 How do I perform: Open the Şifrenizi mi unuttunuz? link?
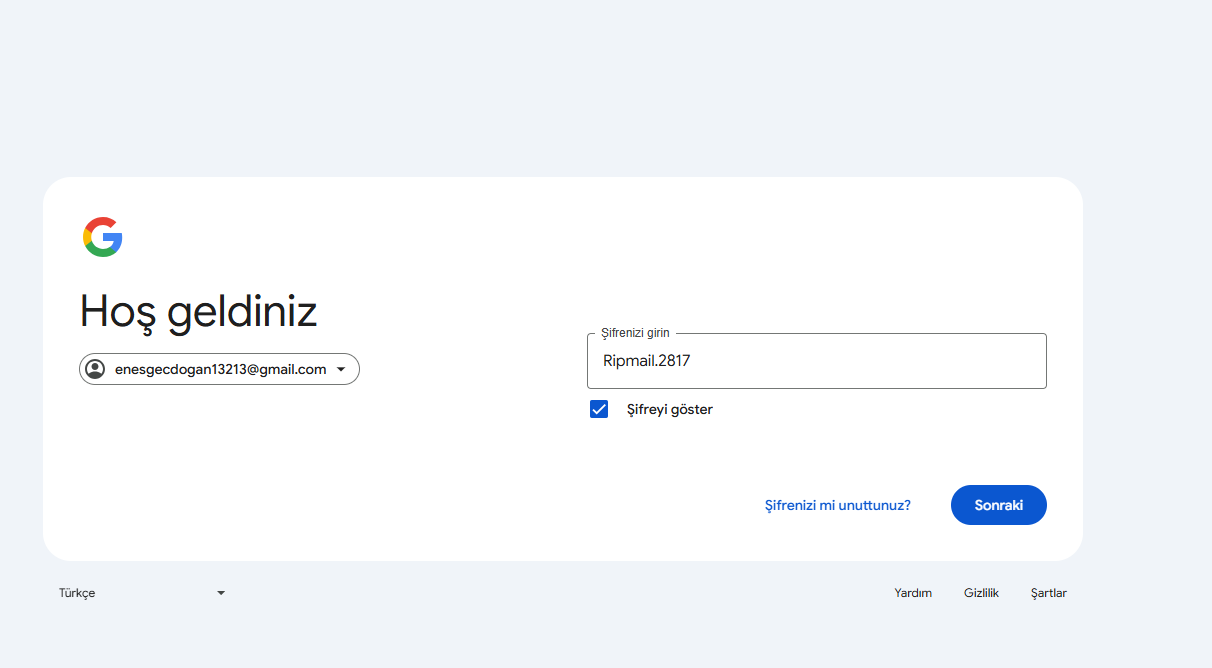click(838, 505)
